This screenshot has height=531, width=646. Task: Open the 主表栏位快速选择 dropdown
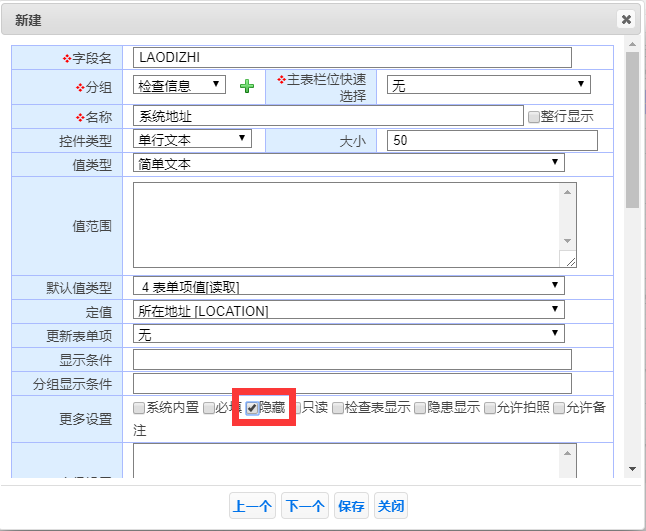pos(488,86)
